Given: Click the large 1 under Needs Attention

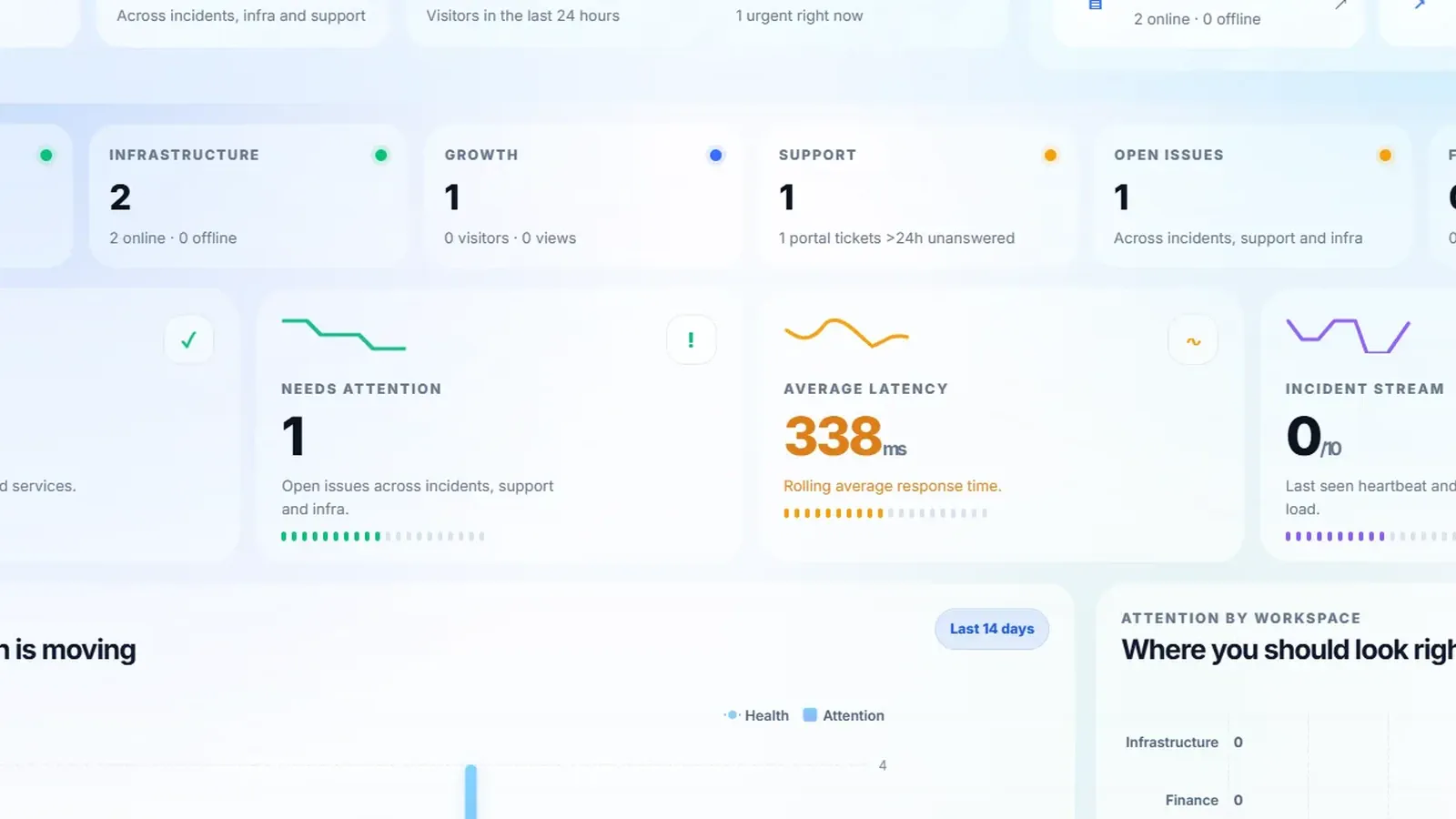Looking at the screenshot, I should pyautogui.click(x=293, y=436).
